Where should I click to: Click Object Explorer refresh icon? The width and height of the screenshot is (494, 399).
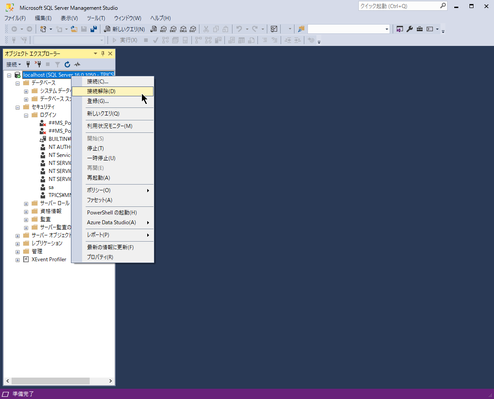coord(67,64)
